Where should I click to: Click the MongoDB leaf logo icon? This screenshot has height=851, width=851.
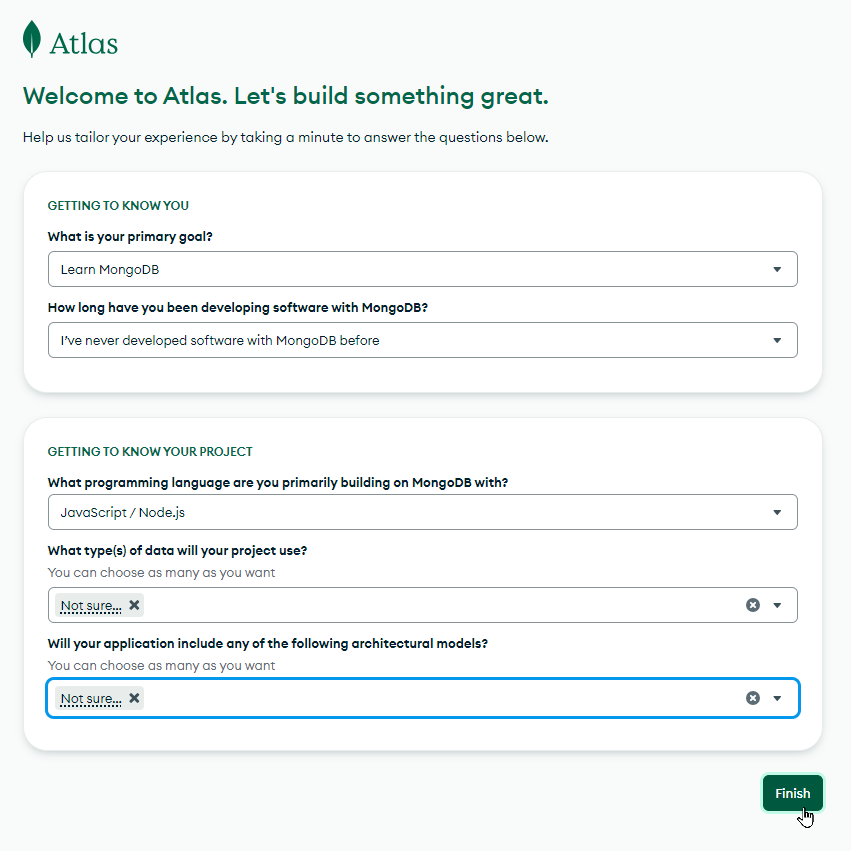tap(31, 39)
